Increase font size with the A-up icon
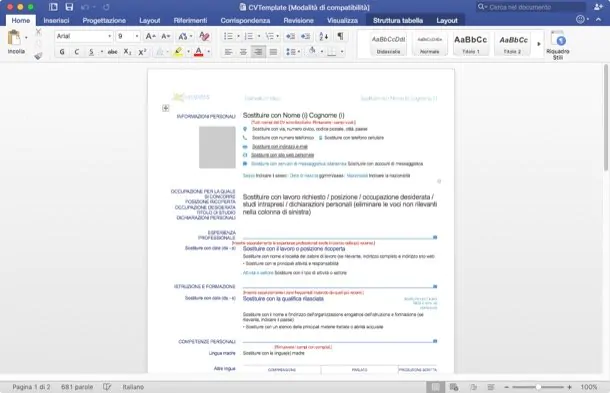610x393 pixels. tap(150, 36)
